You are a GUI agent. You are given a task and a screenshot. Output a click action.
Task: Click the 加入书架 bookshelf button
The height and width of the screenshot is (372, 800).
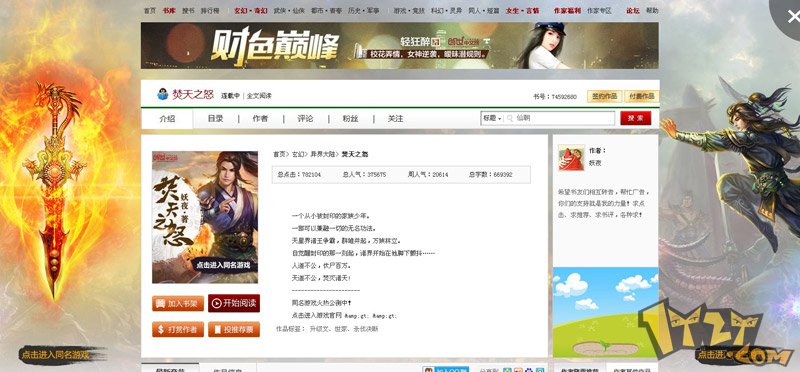178,303
